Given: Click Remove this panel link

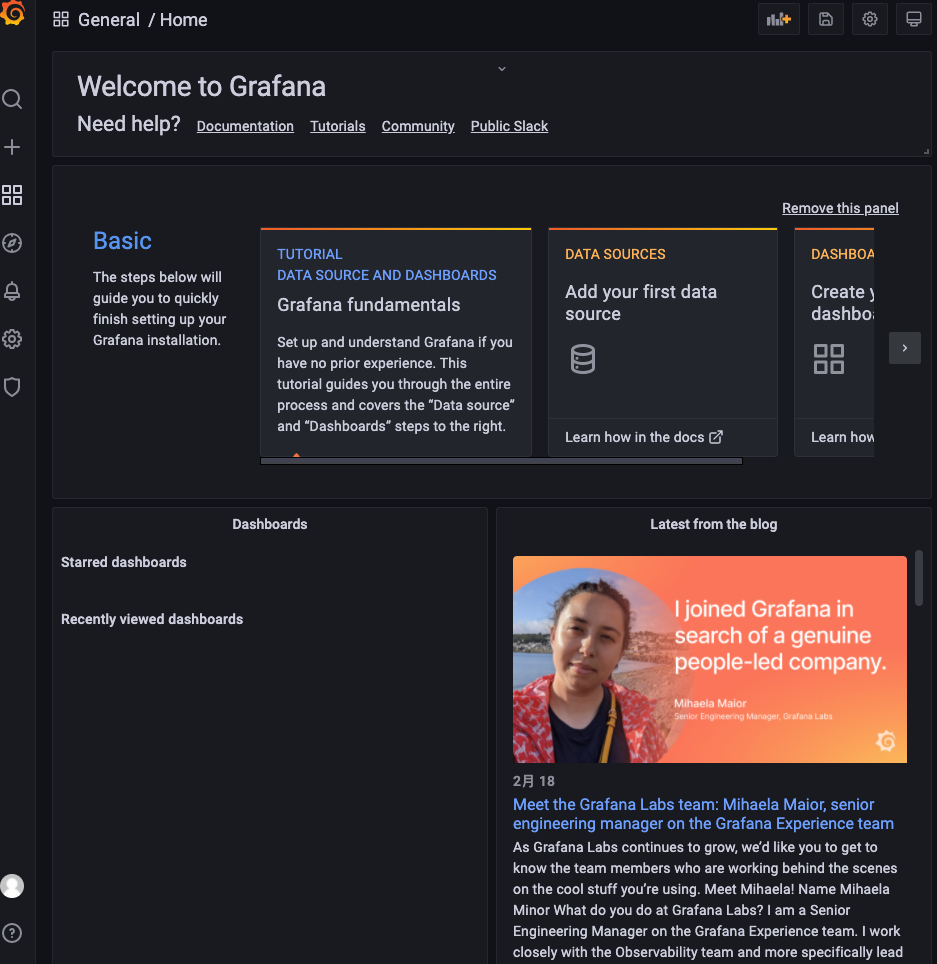Looking at the screenshot, I should point(840,208).
